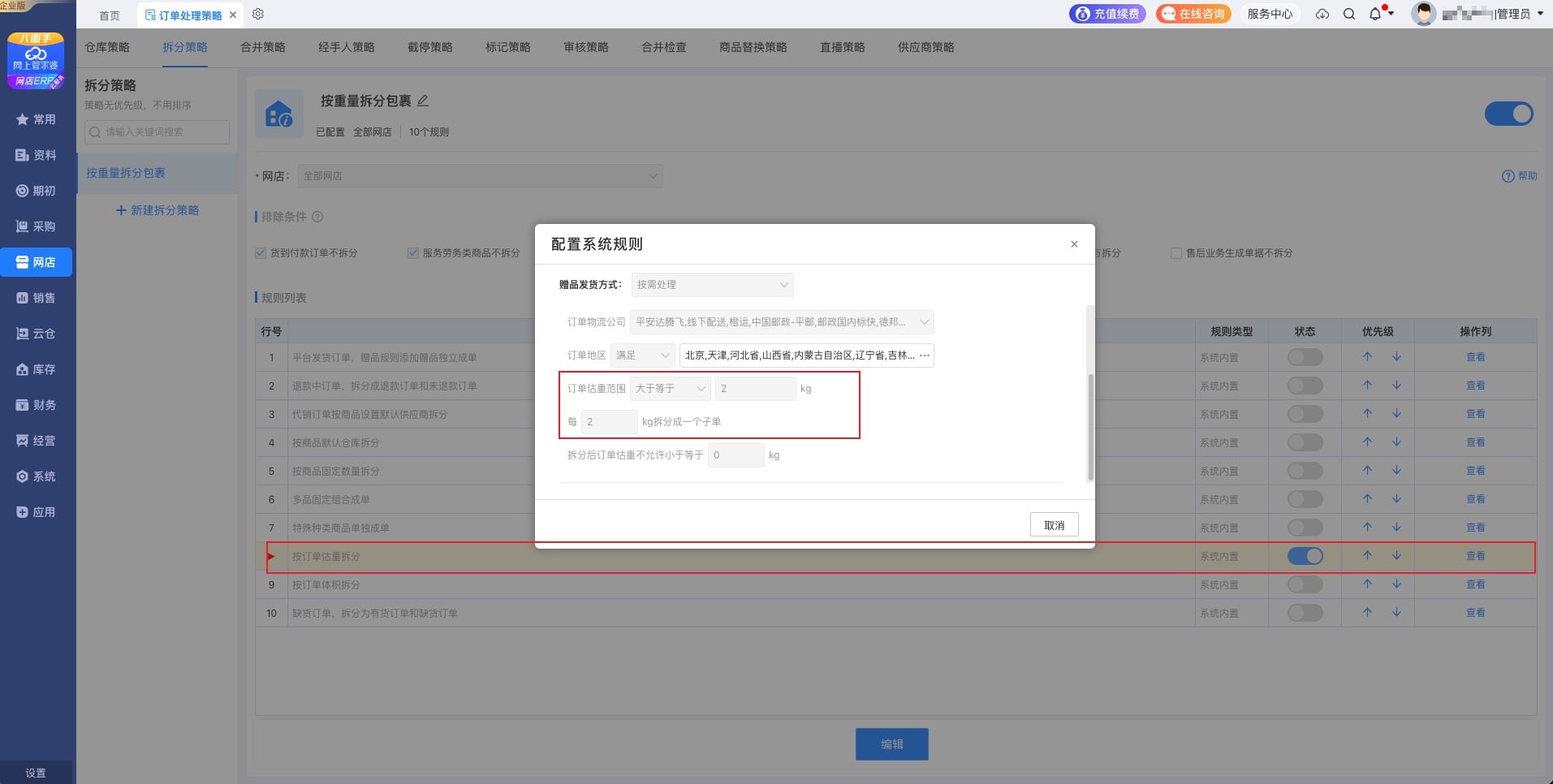This screenshot has height=784, width=1553.
Task: Switch to the 合并策略 tab
Action: pyautogui.click(x=263, y=47)
